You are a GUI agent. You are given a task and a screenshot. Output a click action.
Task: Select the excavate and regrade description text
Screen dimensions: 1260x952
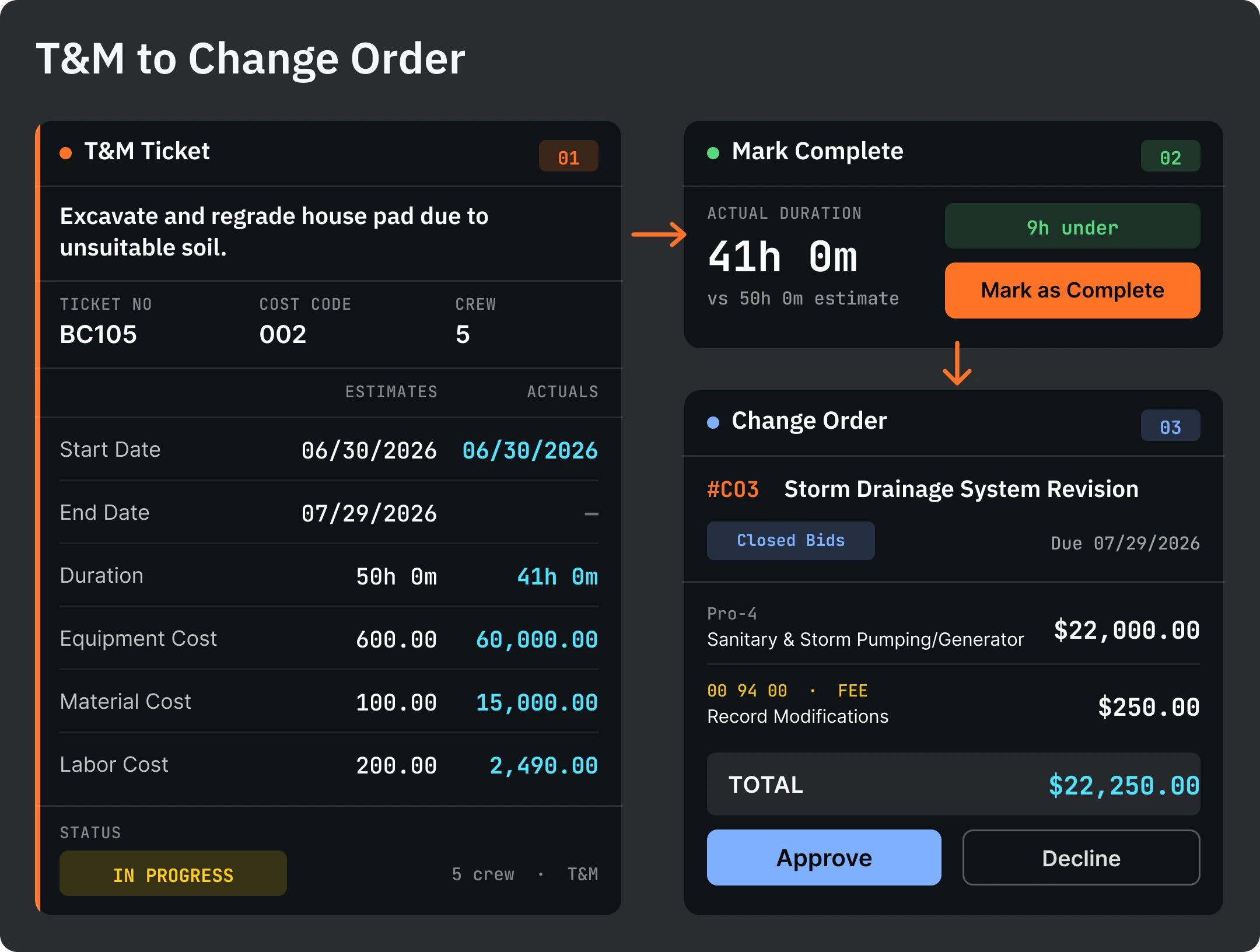coord(274,232)
